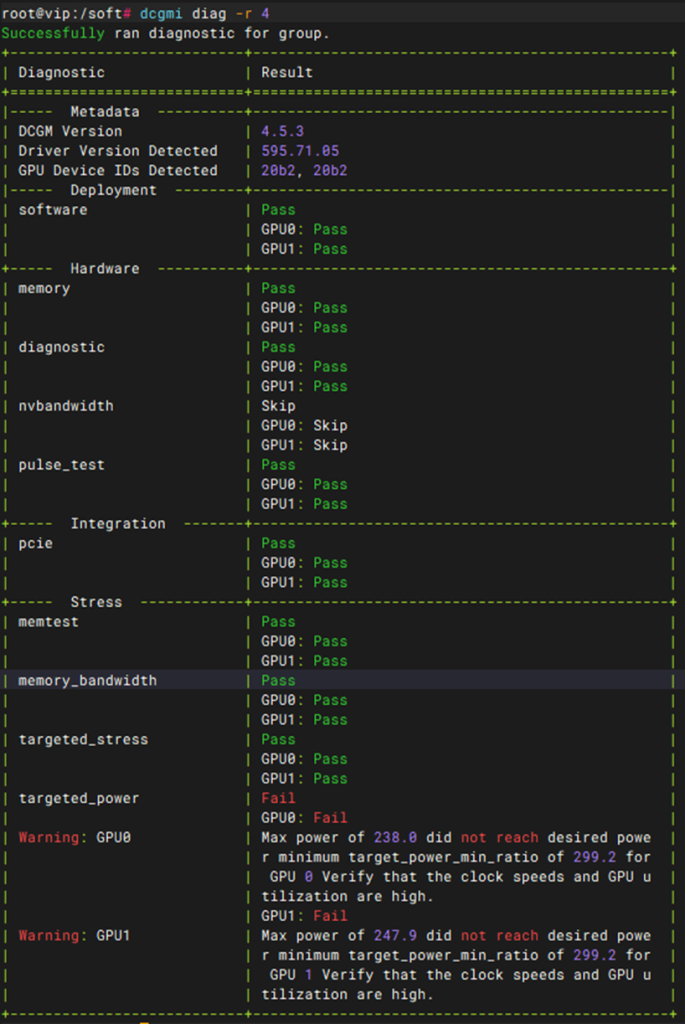
Task: Click the 'Metadata' section label
Action: click(x=104, y=112)
